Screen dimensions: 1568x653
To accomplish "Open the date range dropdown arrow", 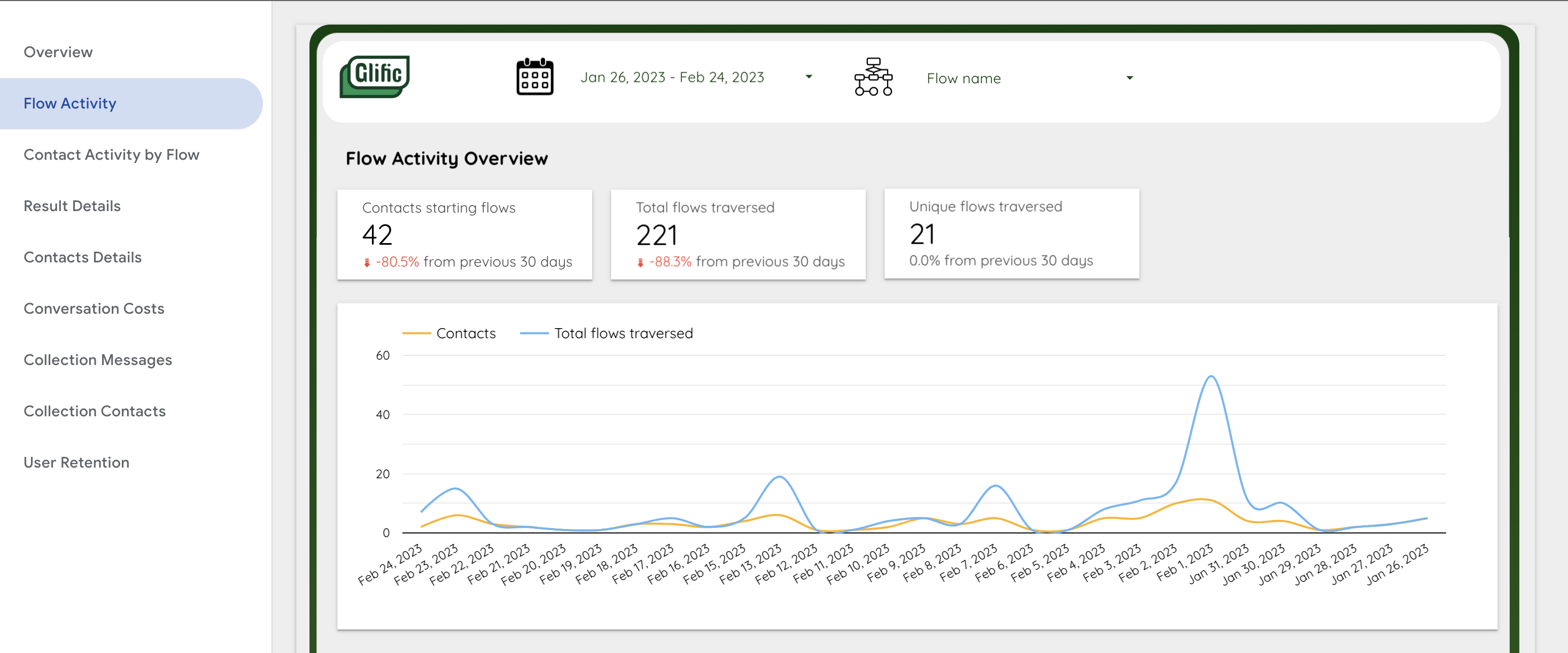I will click(x=809, y=76).
